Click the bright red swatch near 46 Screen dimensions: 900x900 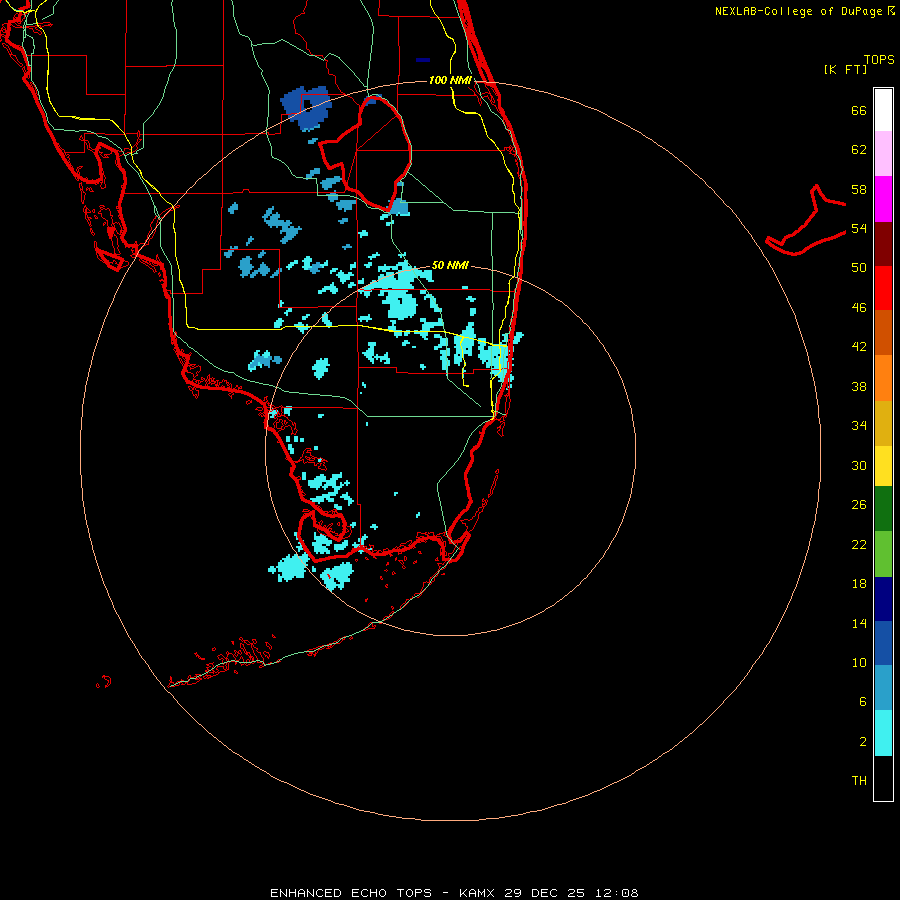coord(883,288)
